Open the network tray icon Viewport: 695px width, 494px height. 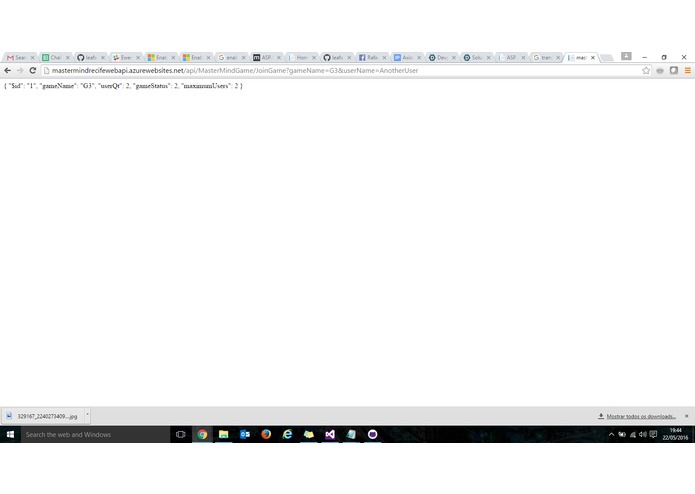pyautogui.click(x=633, y=434)
